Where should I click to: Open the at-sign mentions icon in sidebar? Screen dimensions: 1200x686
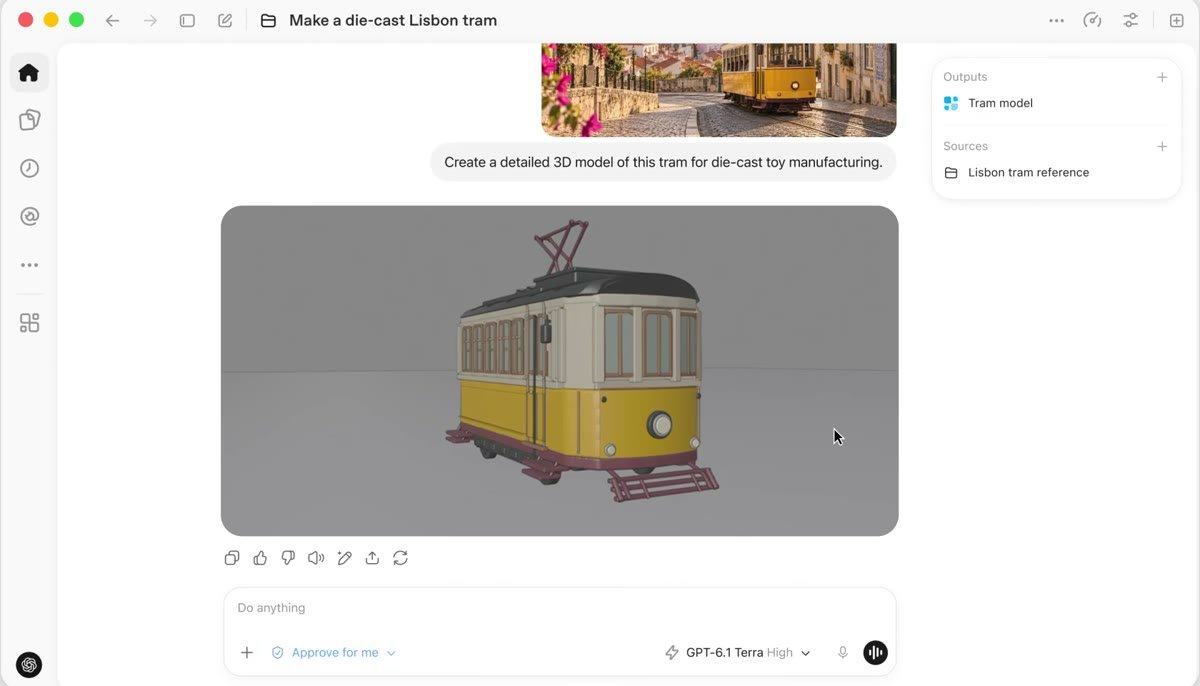click(x=29, y=216)
